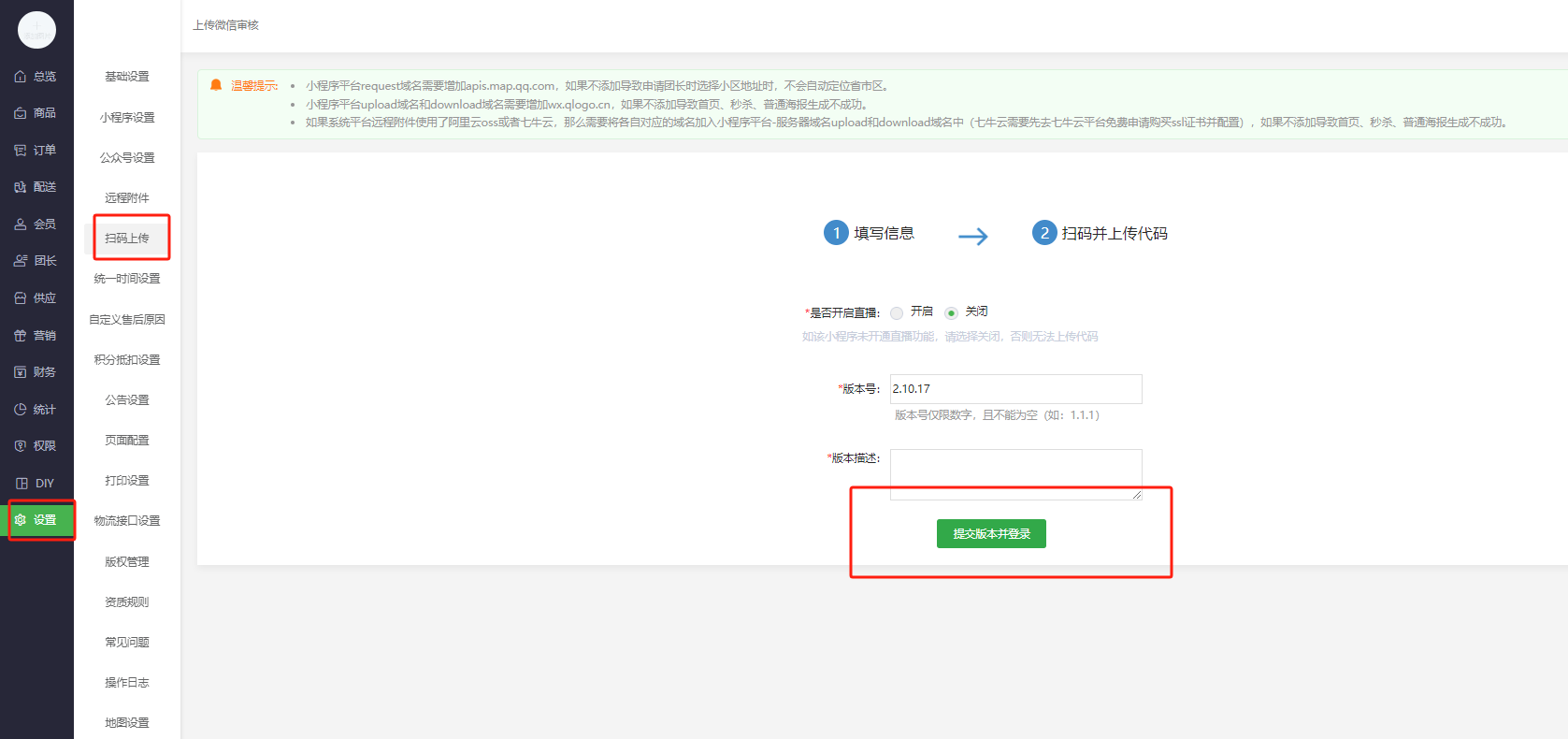Click the 总览 home icon in sidebar
1568x739 pixels.
coord(20,77)
